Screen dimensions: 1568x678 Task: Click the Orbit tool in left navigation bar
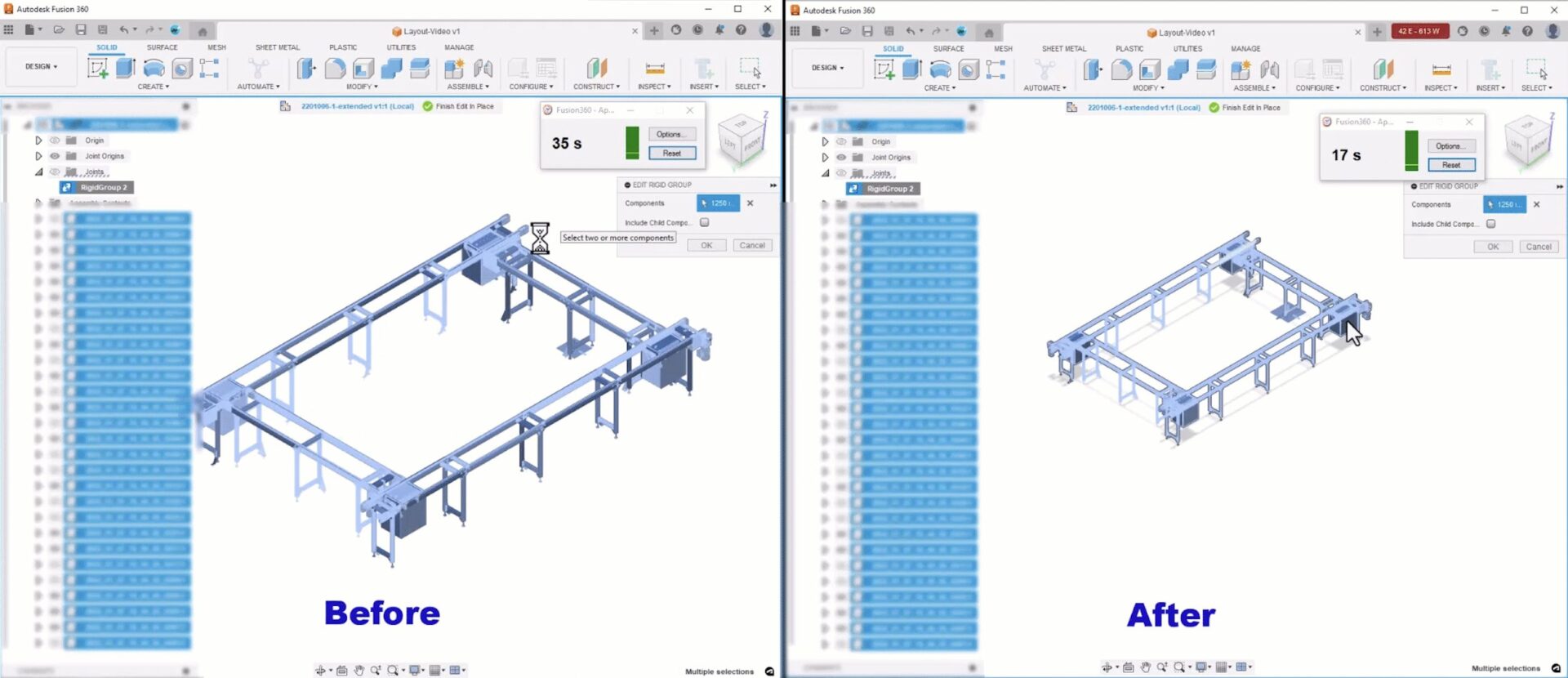(x=320, y=670)
